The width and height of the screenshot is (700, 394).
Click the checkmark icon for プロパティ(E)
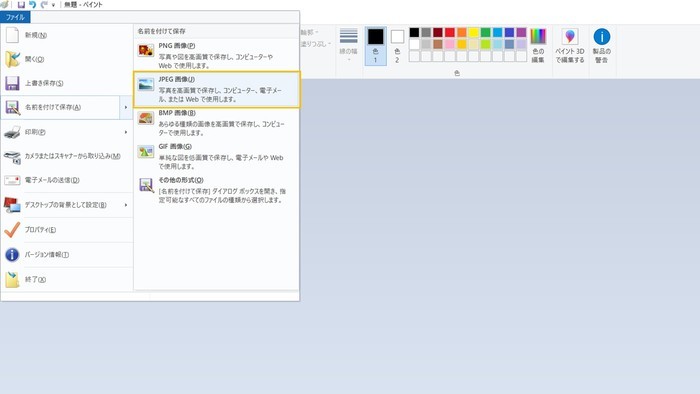pyautogui.click(x=12, y=230)
